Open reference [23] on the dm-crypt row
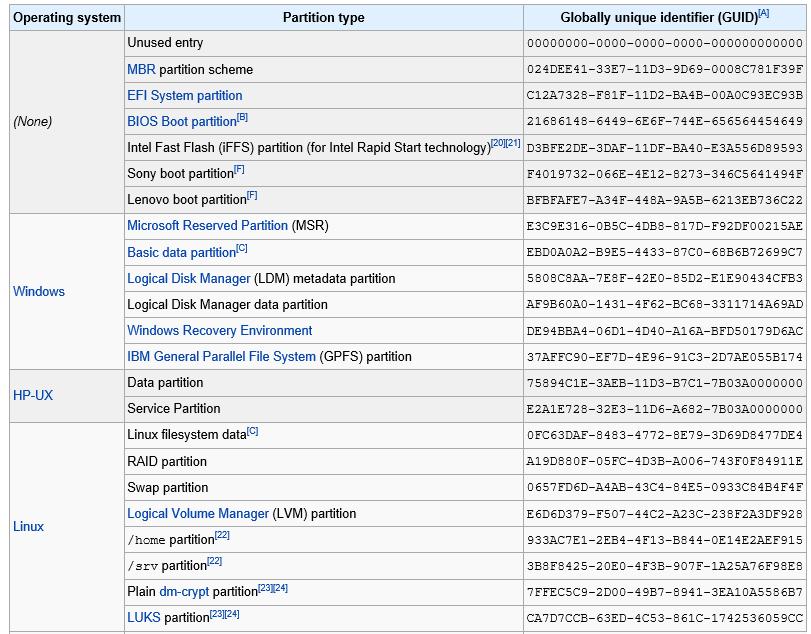811x634 pixels. point(265,588)
